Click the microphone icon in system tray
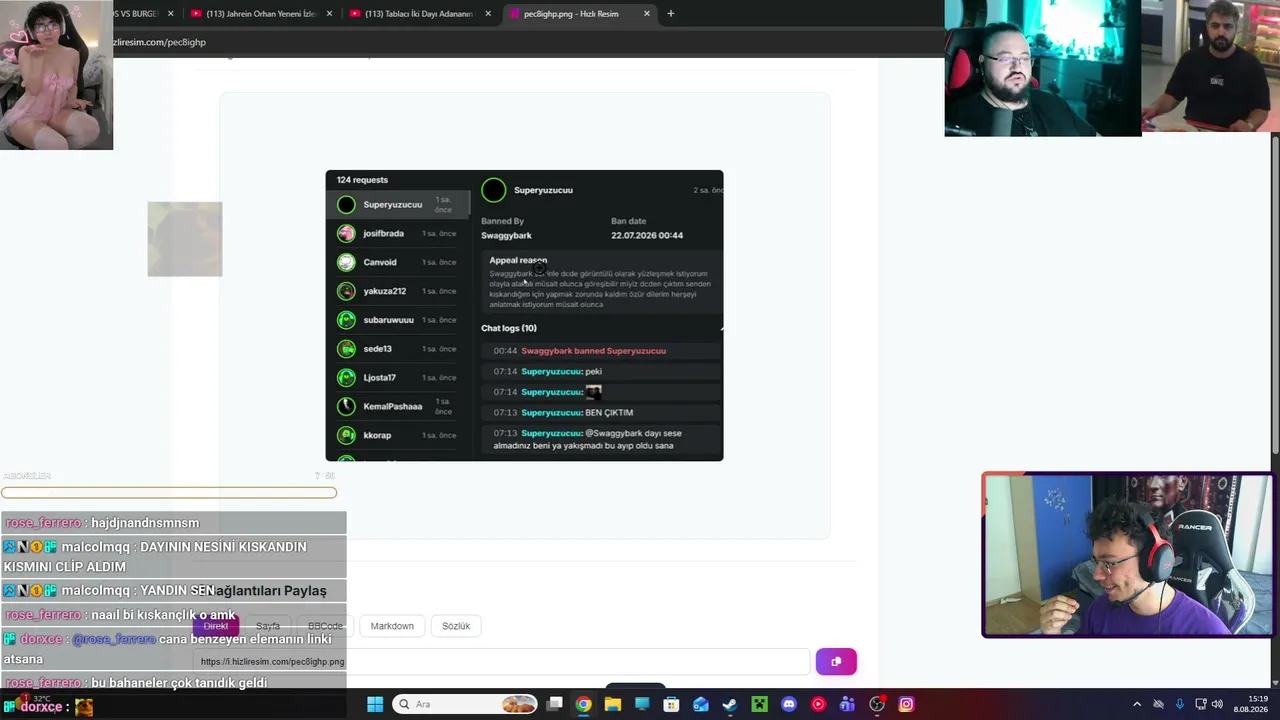 1180,704
